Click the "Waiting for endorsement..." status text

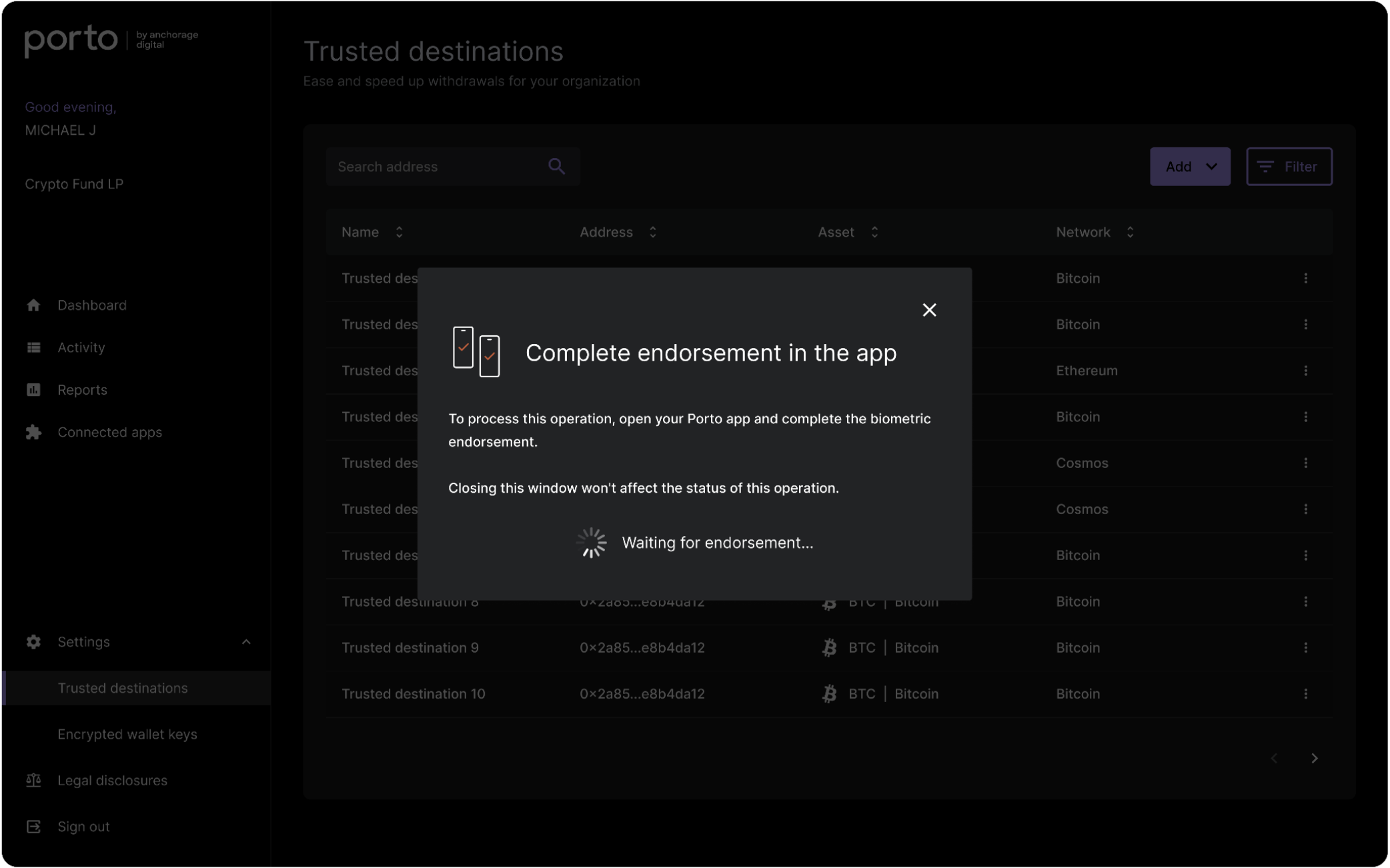tap(717, 543)
